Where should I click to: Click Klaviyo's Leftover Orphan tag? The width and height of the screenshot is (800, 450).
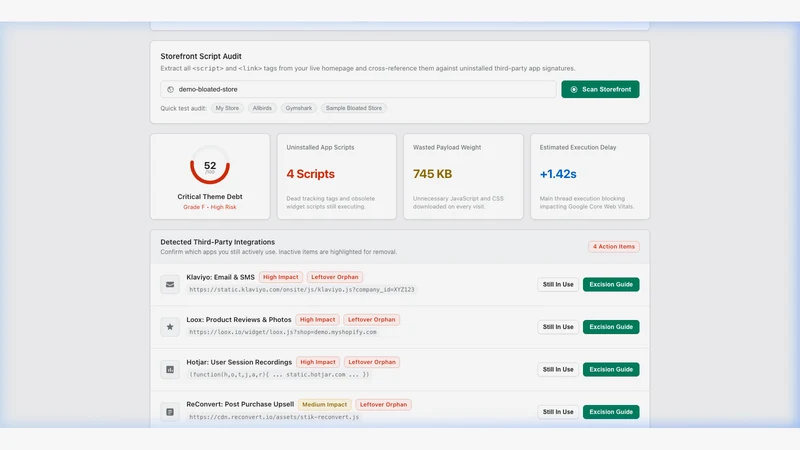[335, 277]
